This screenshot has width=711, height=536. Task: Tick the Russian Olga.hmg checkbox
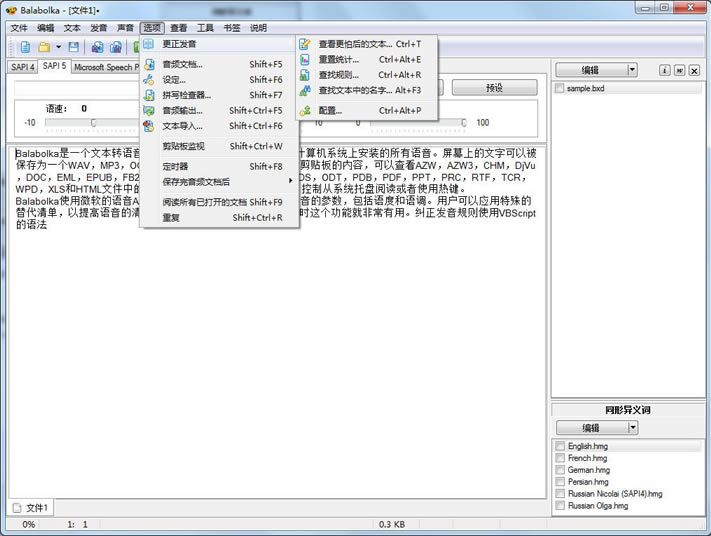pos(560,506)
